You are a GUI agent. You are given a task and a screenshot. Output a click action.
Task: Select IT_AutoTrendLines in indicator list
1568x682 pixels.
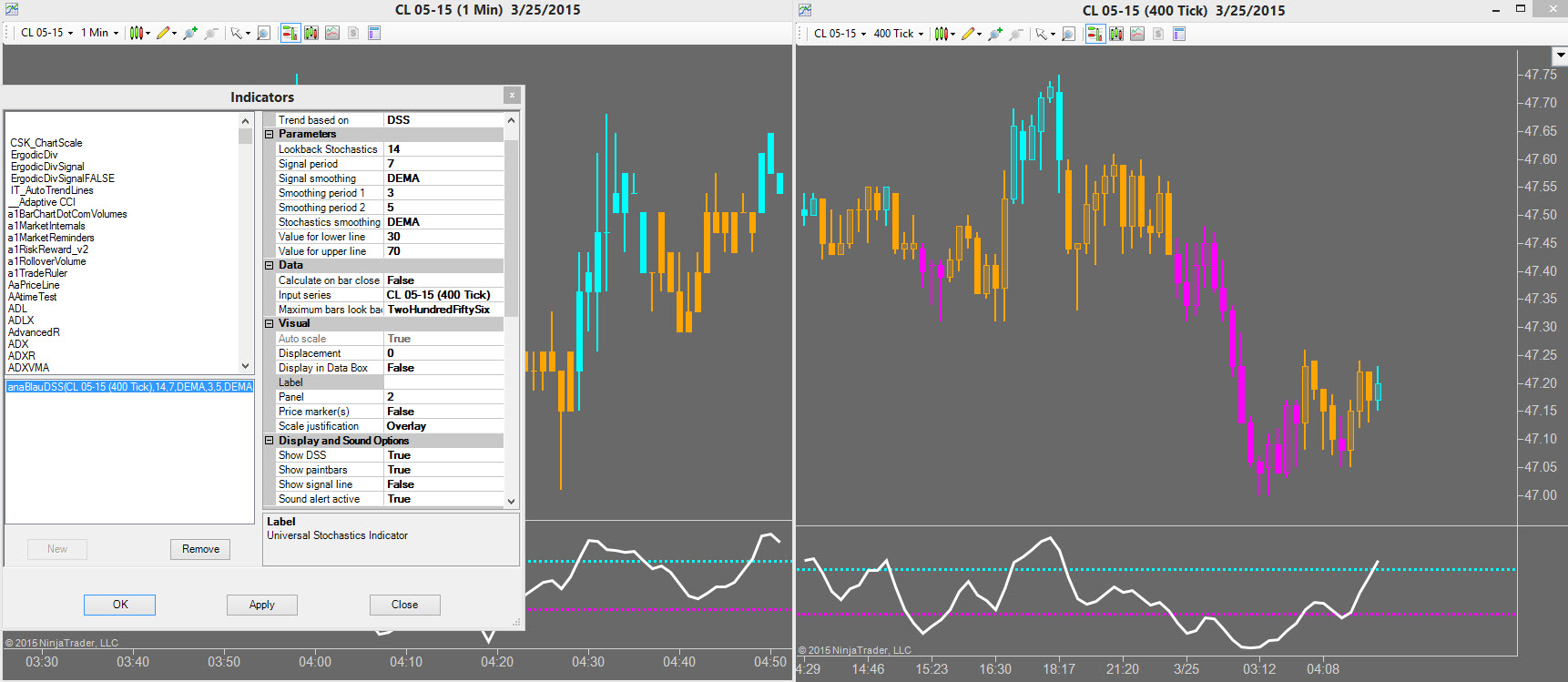[x=52, y=190]
